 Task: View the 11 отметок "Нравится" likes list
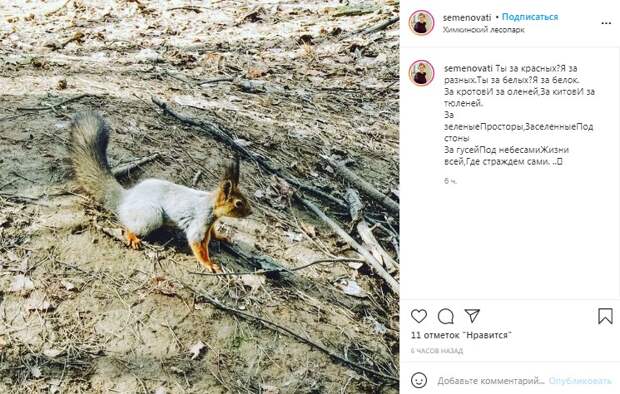pyautogui.click(x=461, y=335)
